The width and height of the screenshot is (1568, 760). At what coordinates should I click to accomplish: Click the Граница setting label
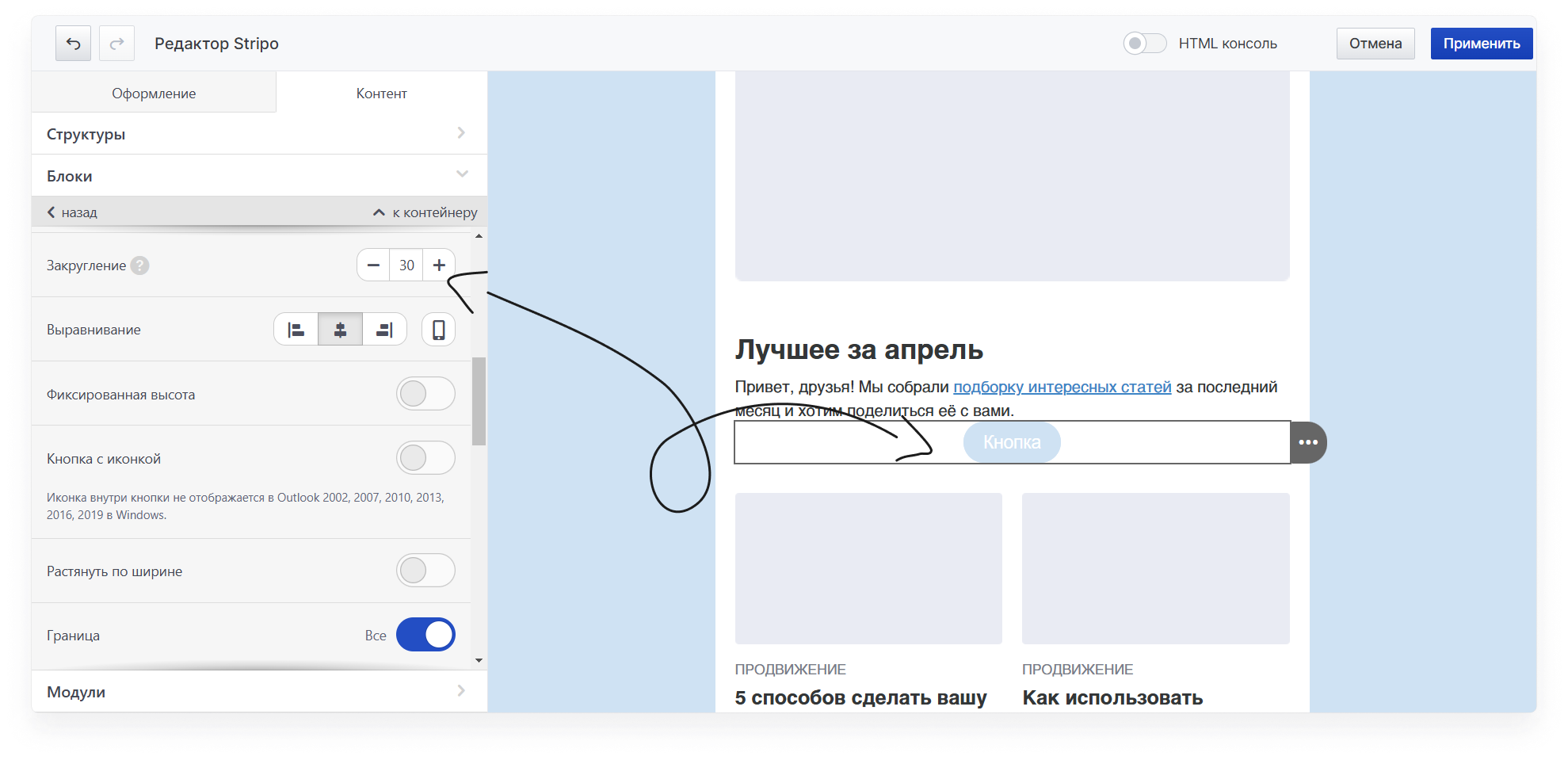[73, 636]
